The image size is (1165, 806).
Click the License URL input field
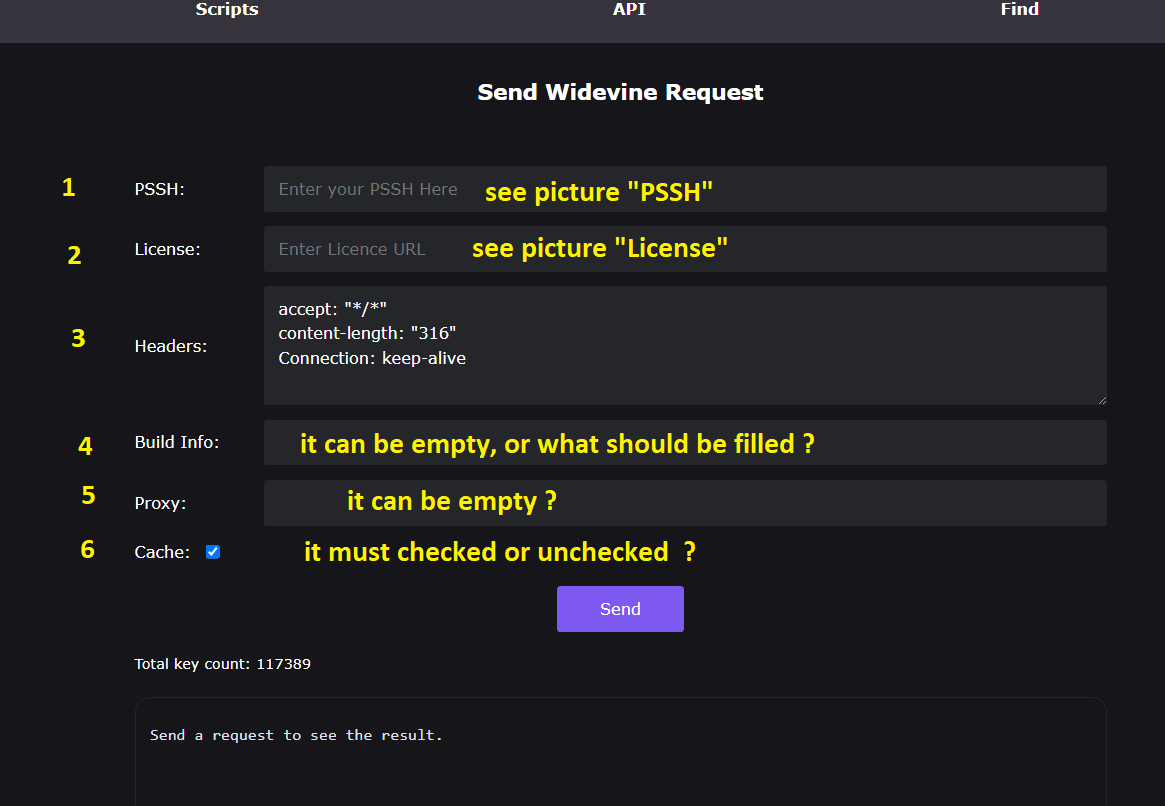tap(685, 249)
